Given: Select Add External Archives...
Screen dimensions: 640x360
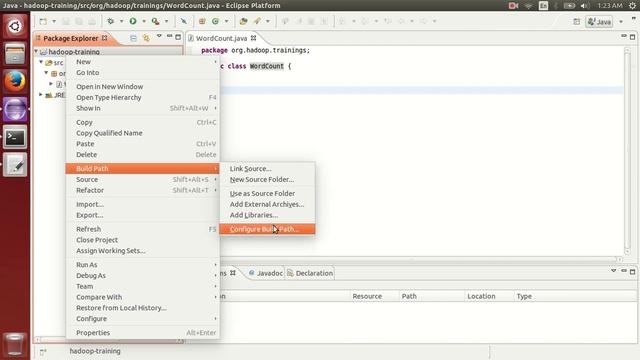Looking at the screenshot, I should [x=267, y=204].
